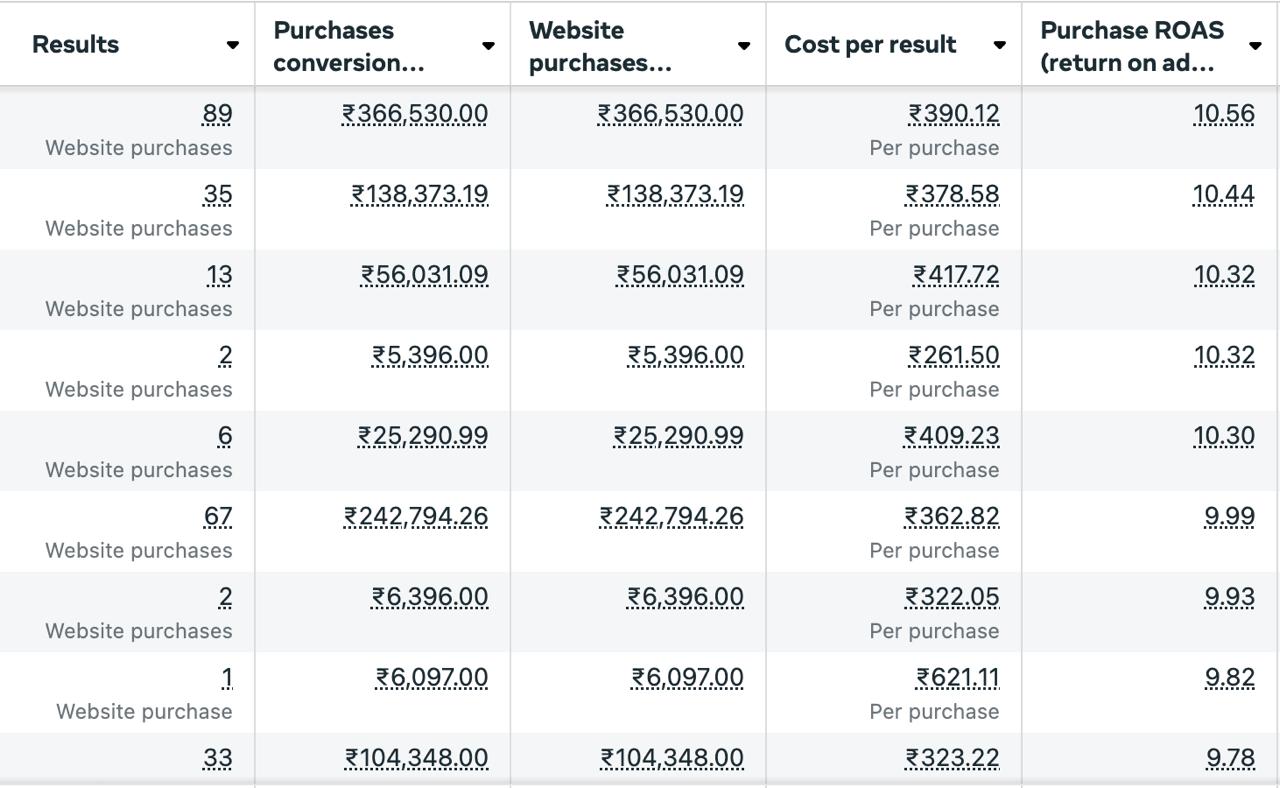1280x788 pixels.
Task: Click the ₹366,530.00 purchases conversion value
Action: pos(415,114)
